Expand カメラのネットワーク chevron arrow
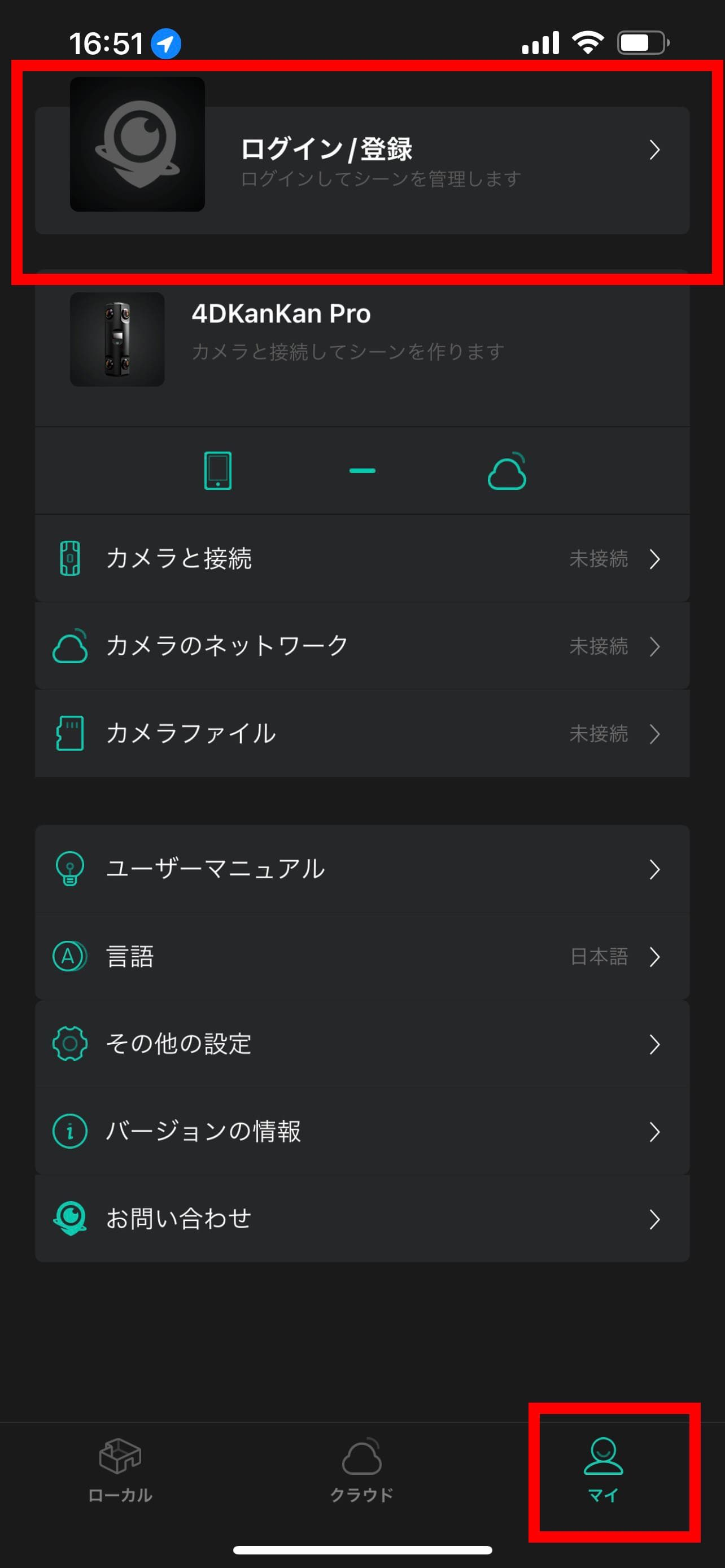Image resolution: width=725 pixels, height=1568 pixels. (654, 646)
